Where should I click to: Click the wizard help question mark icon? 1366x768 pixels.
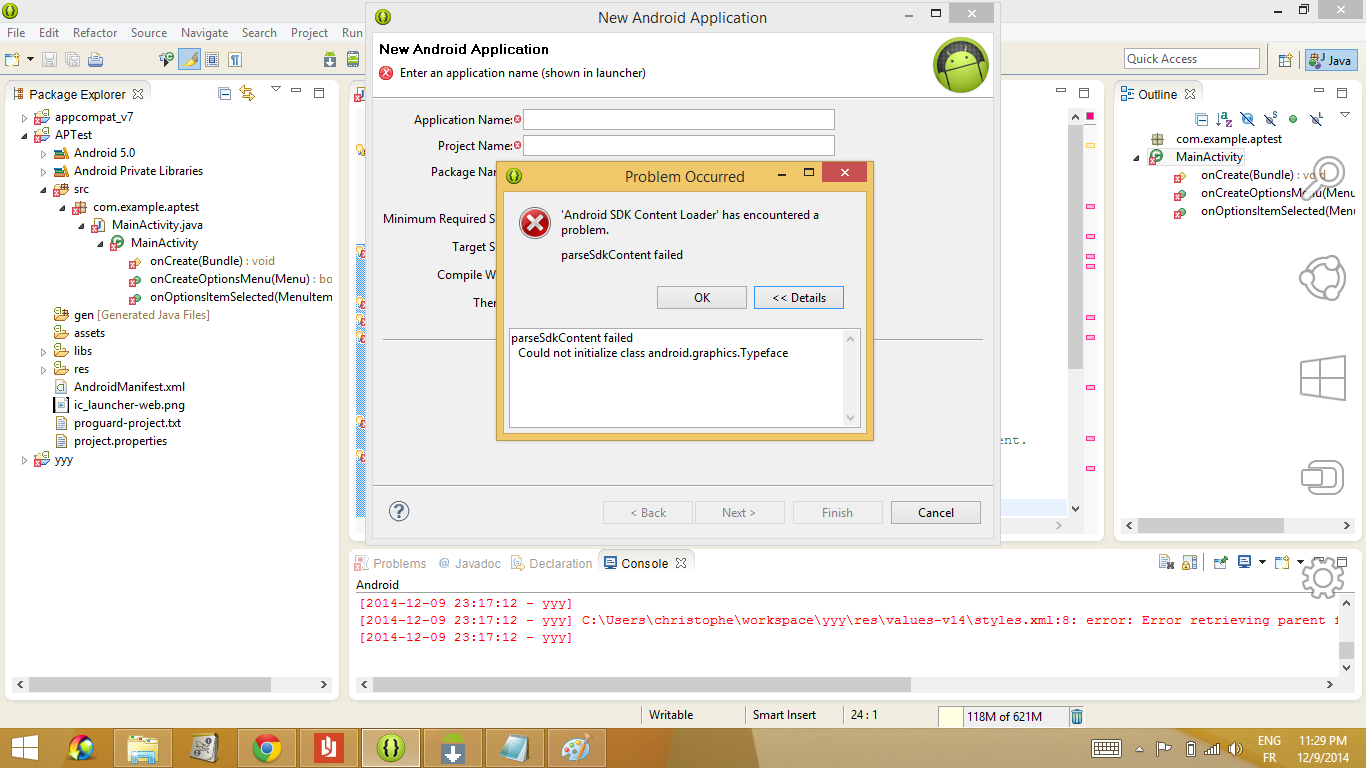[x=399, y=511]
